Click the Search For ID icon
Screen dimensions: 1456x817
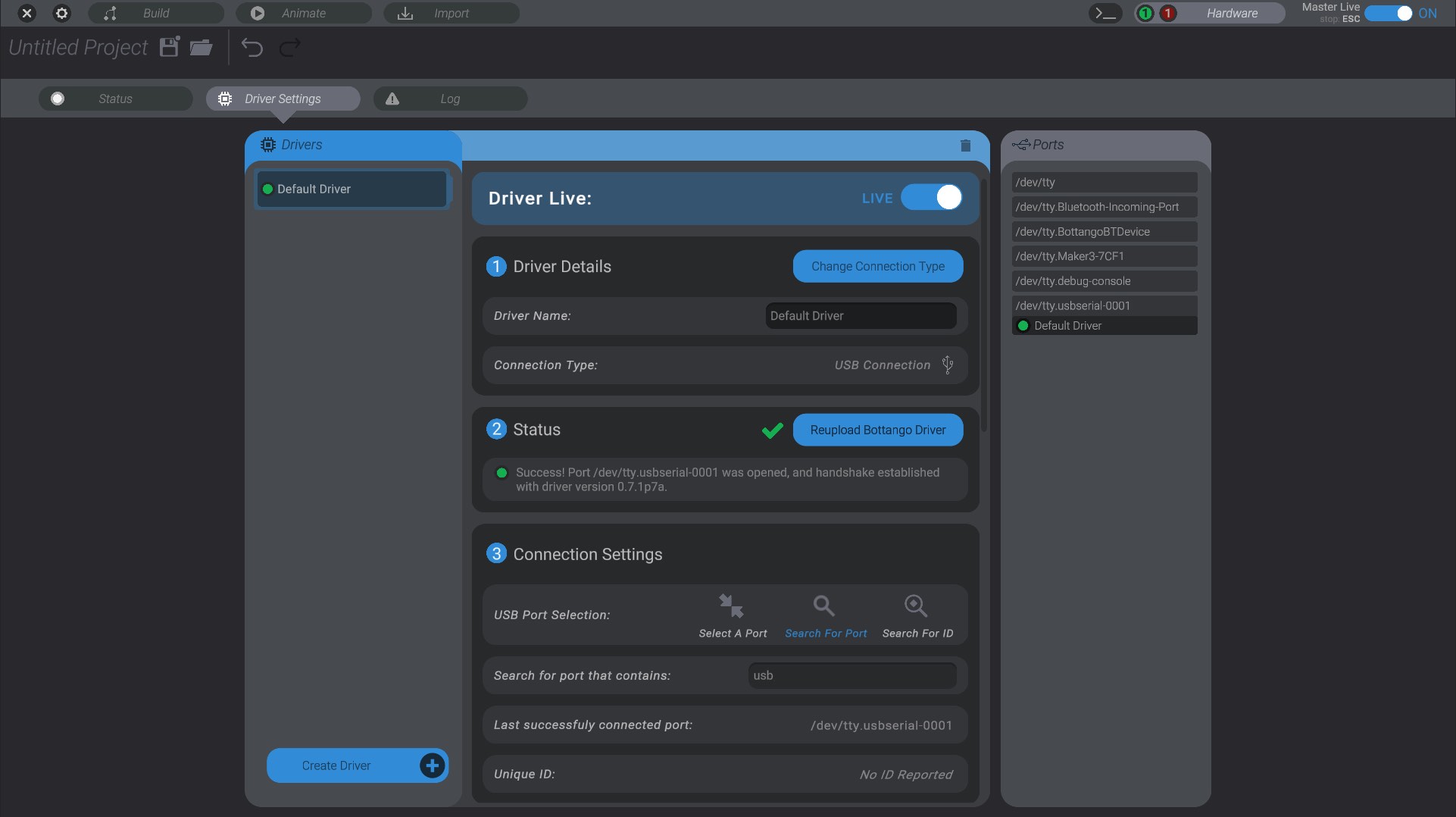tap(914, 606)
